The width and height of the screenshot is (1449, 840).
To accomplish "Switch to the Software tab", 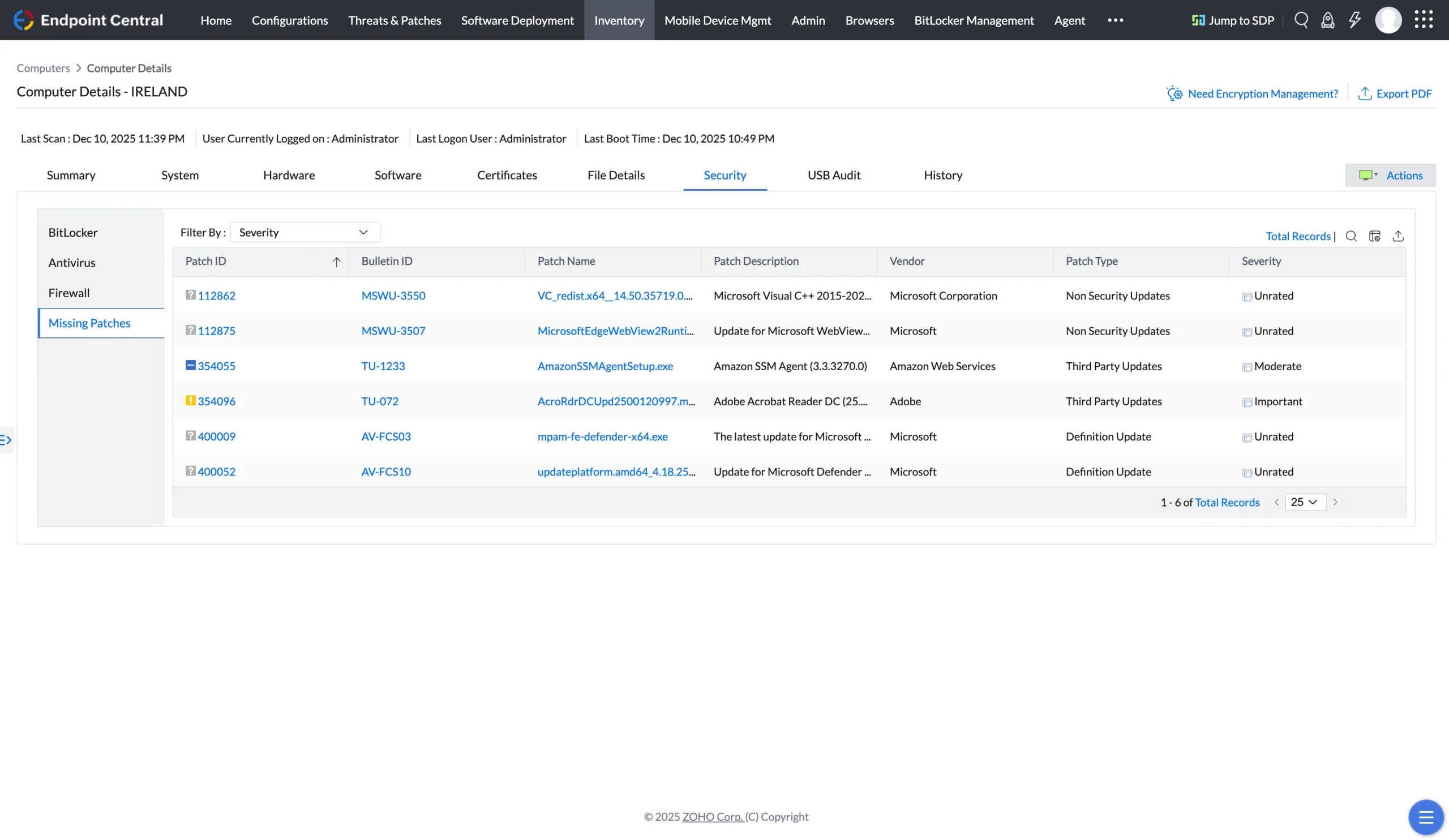I will point(398,175).
